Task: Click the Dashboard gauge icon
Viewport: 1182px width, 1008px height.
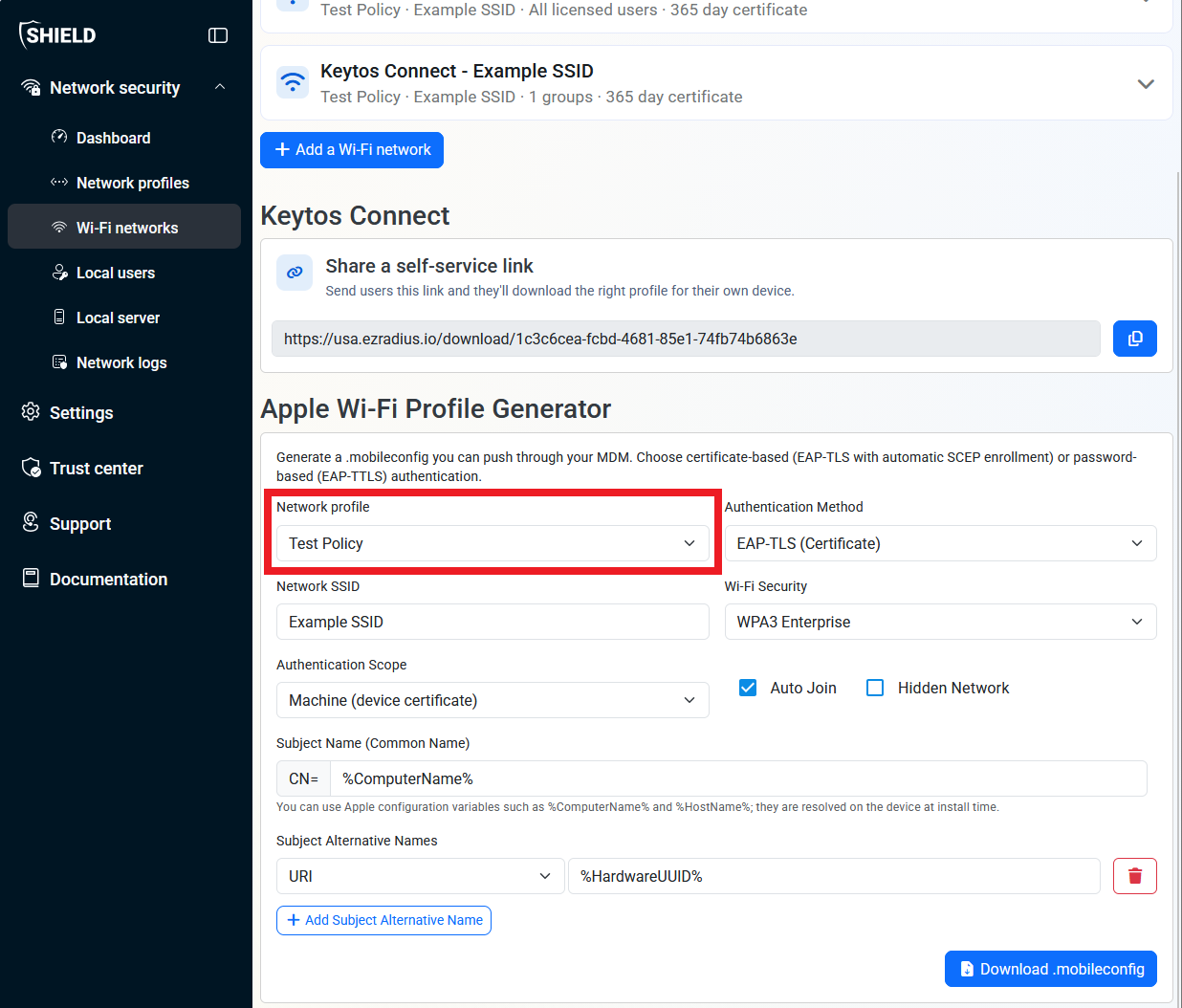Action: point(59,137)
